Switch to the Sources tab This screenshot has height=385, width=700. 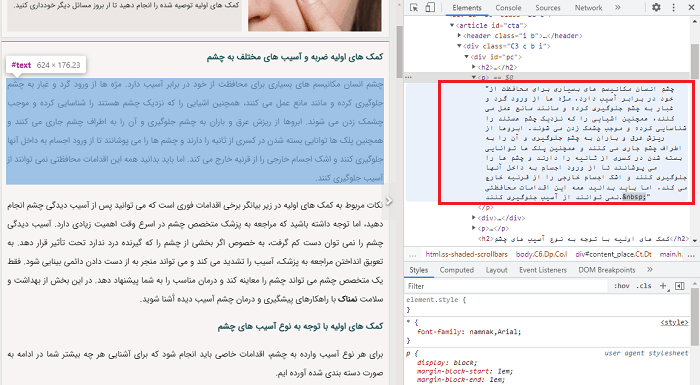click(548, 8)
